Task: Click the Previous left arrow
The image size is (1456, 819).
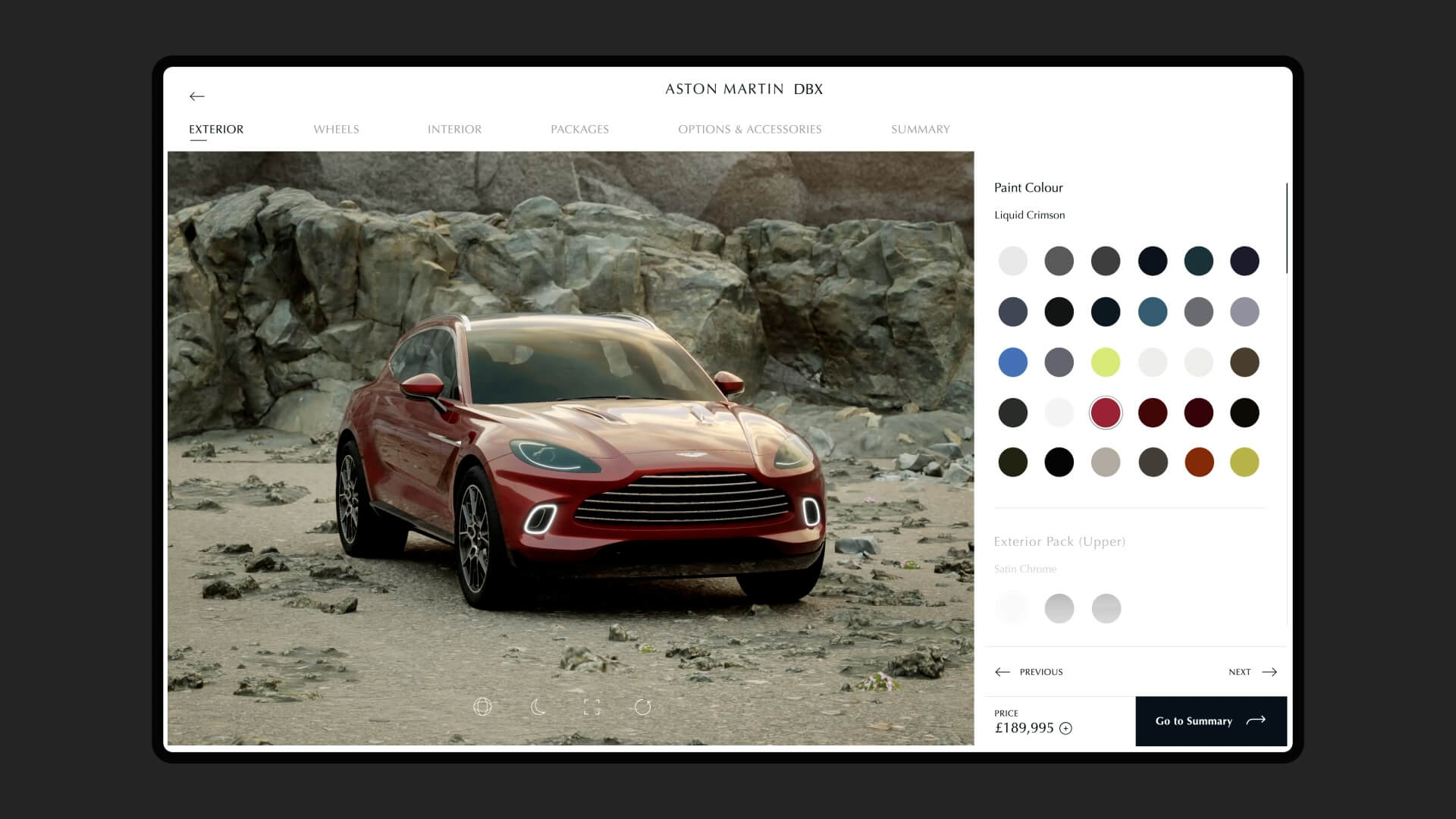Action: [1003, 672]
